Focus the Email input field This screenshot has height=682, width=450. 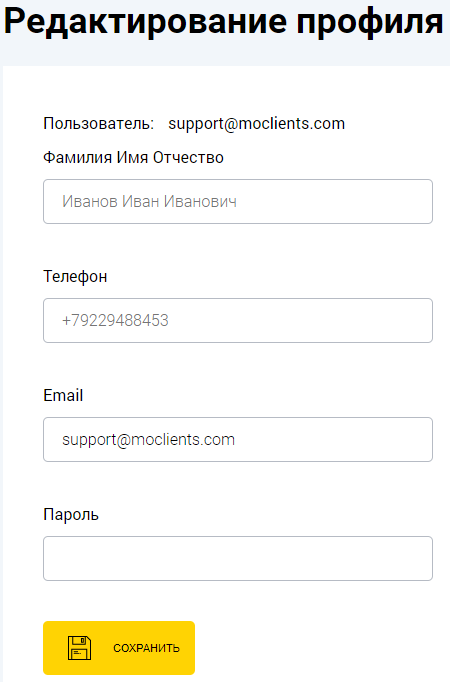click(x=238, y=439)
